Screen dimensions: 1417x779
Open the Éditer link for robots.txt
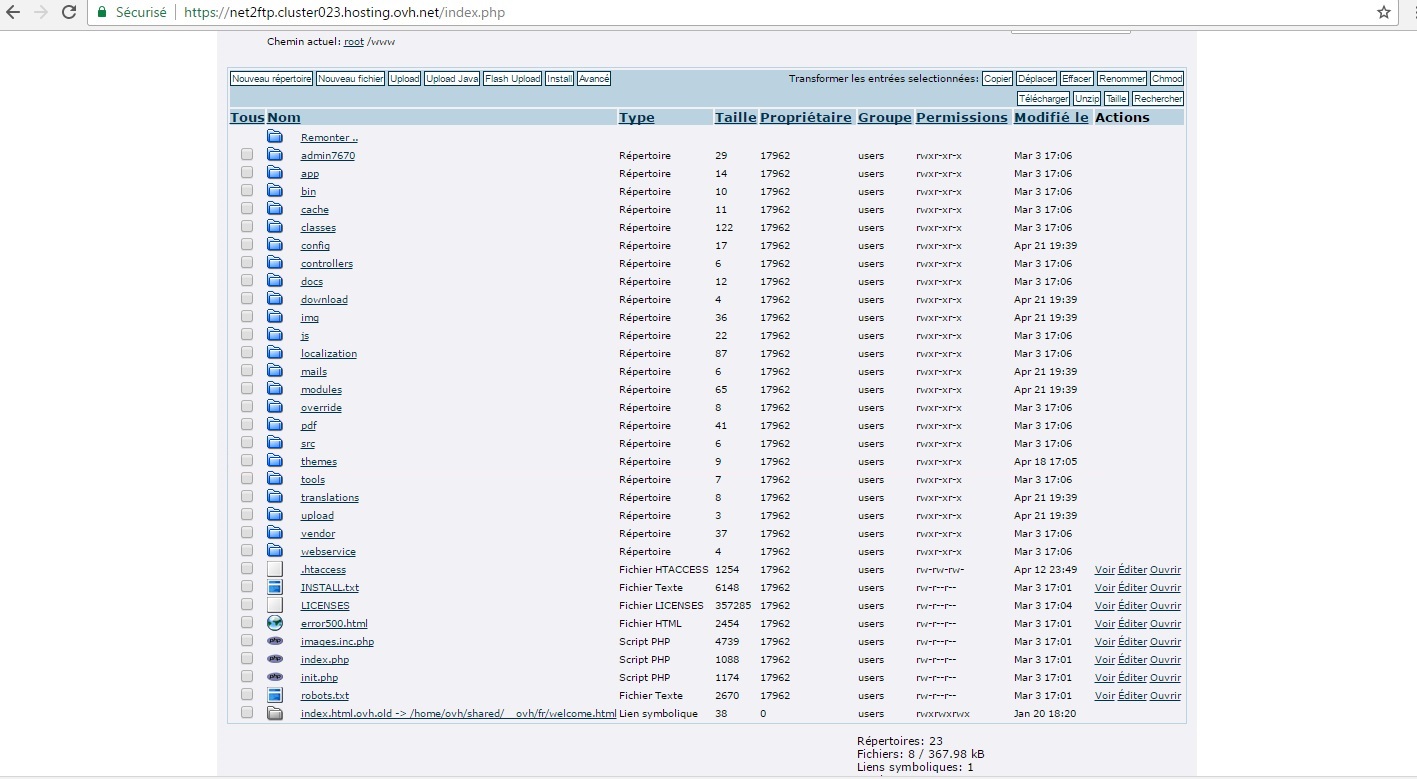click(x=1132, y=695)
